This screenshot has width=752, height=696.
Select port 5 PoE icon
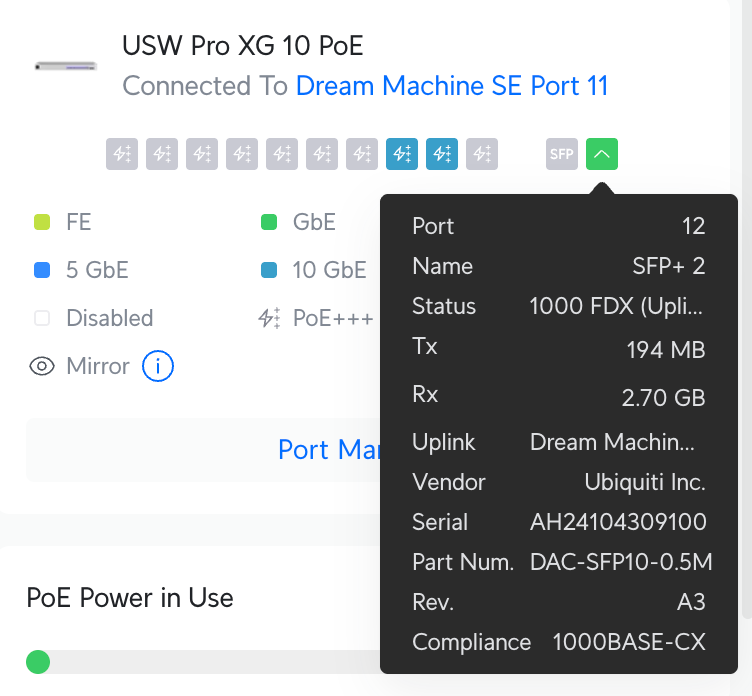(282, 154)
